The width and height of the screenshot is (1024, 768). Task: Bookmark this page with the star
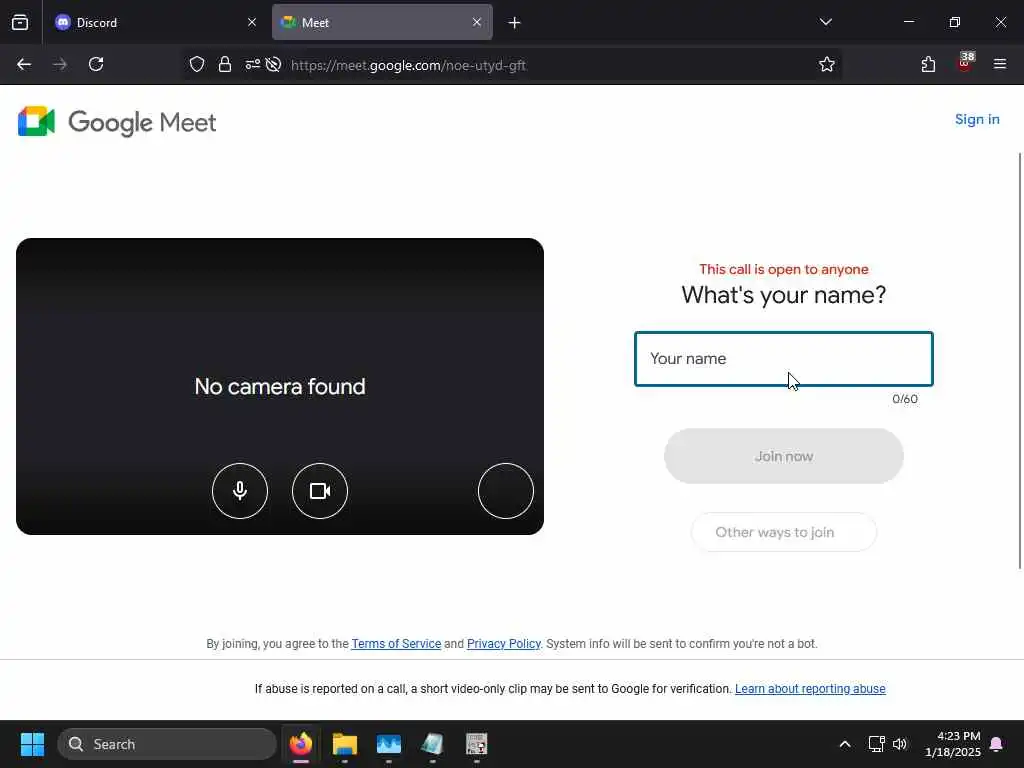(827, 65)
